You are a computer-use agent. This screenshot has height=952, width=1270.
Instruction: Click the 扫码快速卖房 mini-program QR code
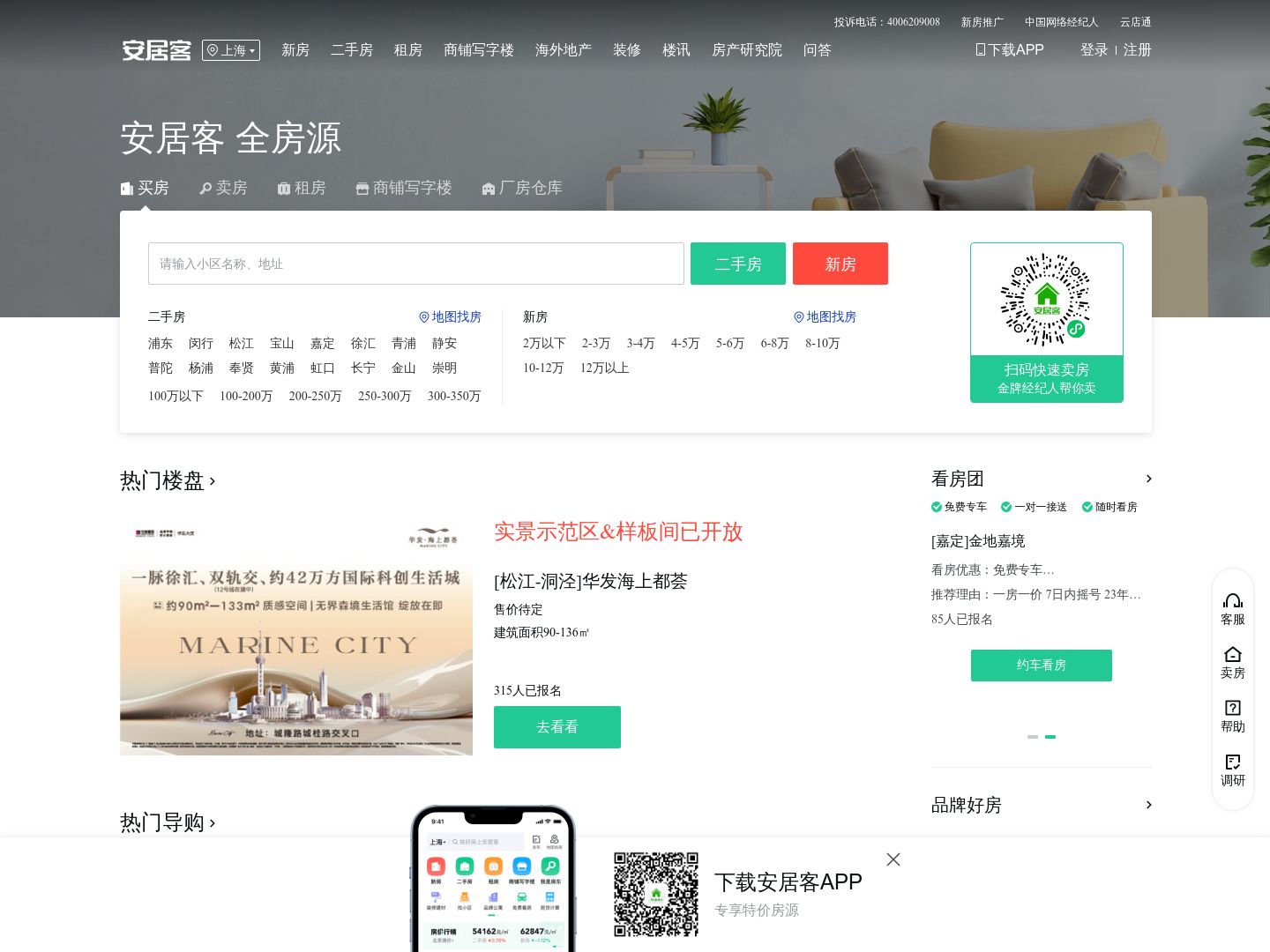click(x=1046, y=300)
